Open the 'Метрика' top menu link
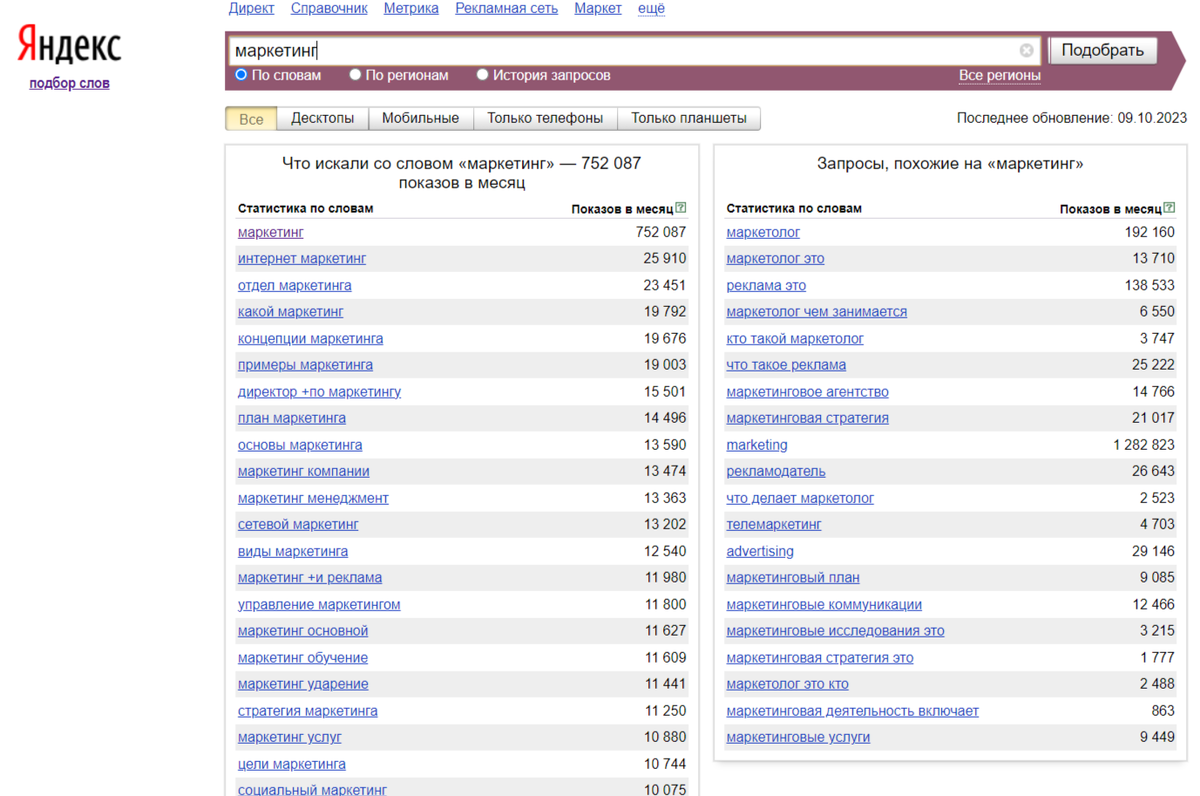The width and height of the screenshot is (1200, 796). 411,9
